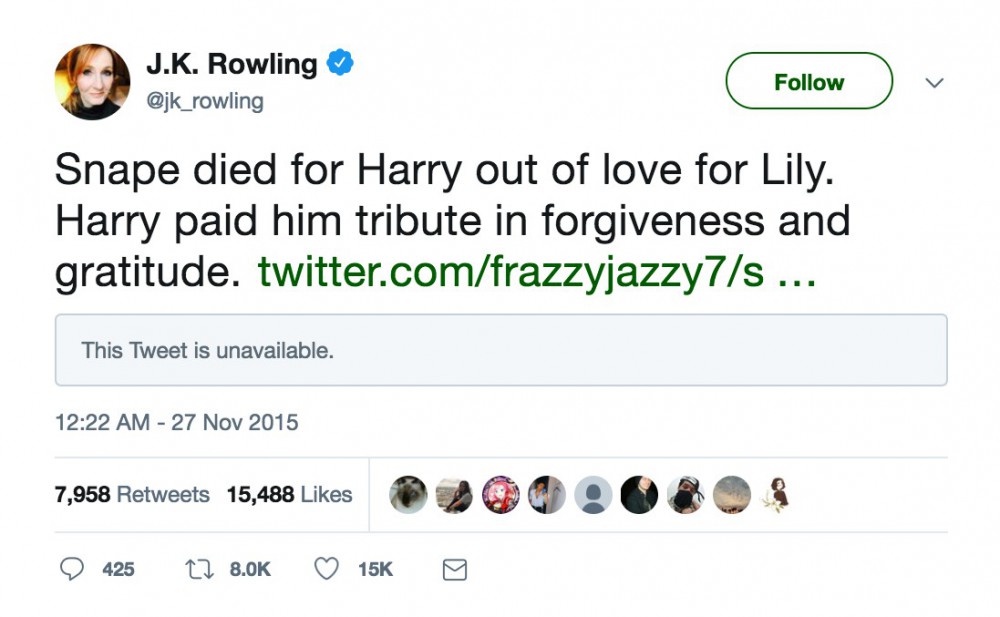View the 7,958 Retweets list

(x=132, y=494)
